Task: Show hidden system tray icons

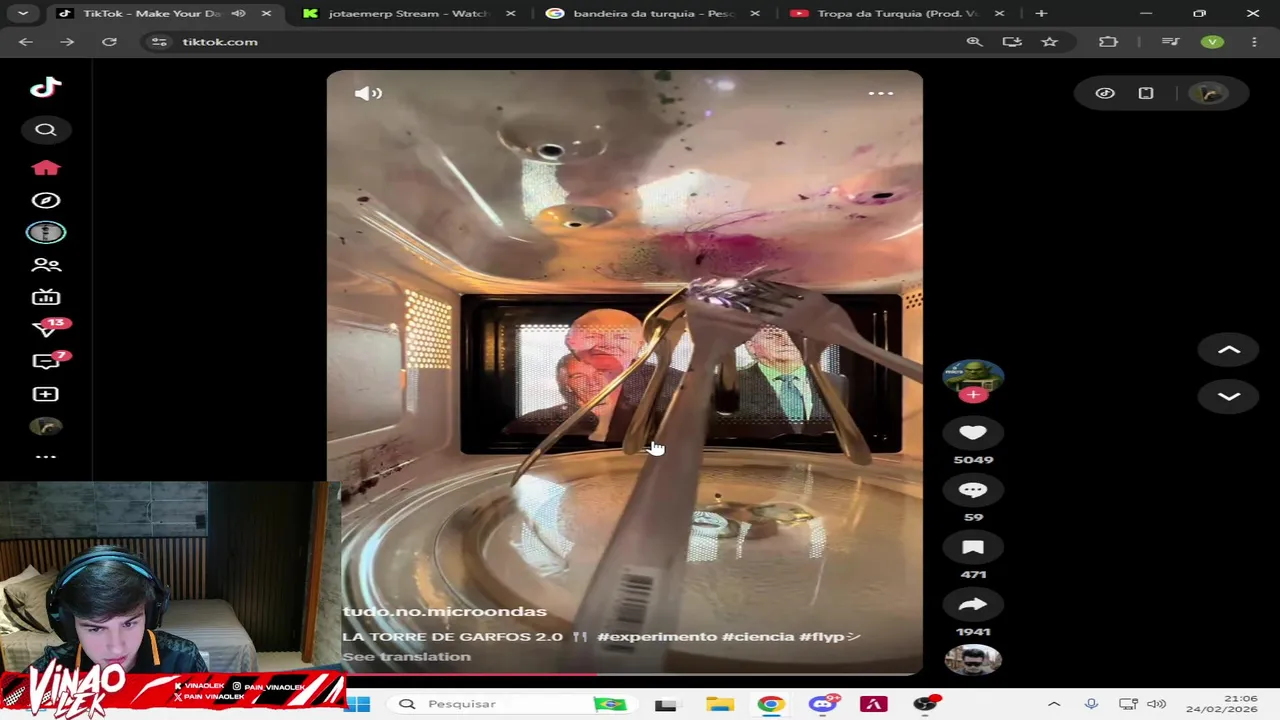Action: tap(1053, 704)
